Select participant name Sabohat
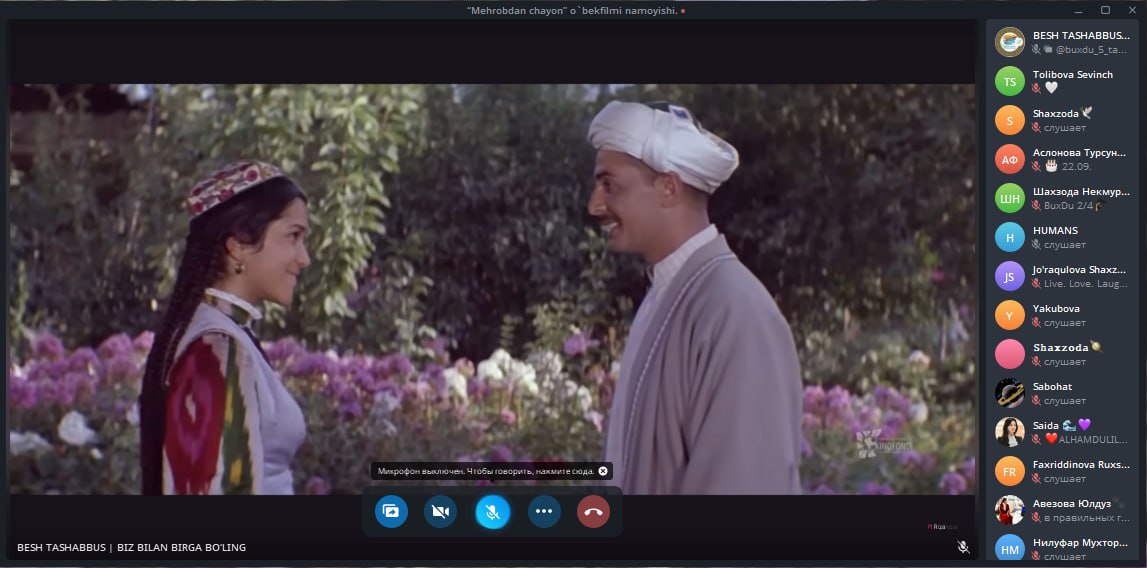The image size is (1147, 568). click(x=1054, y=386)
